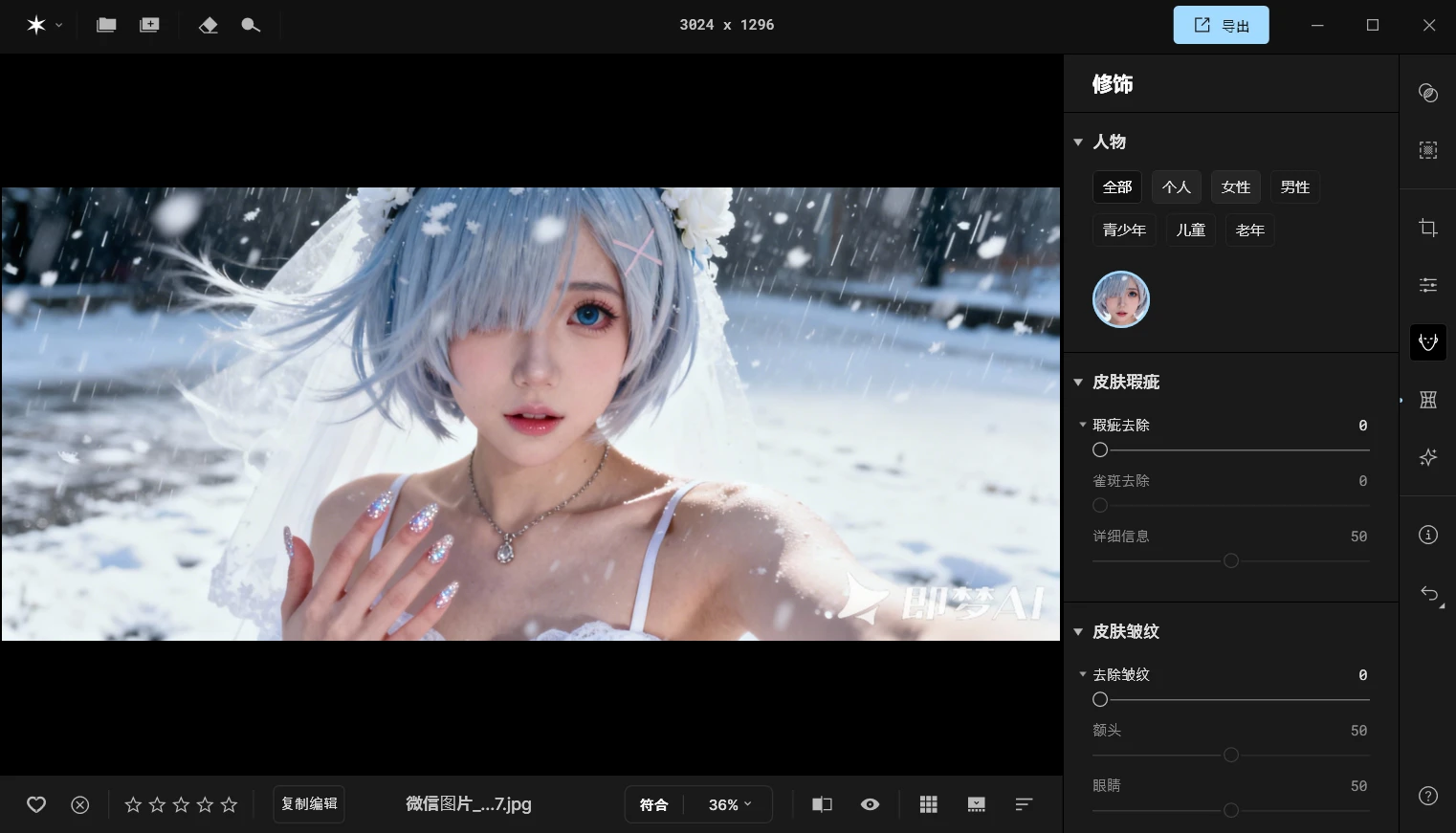Open the 36% zoom dropdown
The image size is (1456, 833).
730,804
